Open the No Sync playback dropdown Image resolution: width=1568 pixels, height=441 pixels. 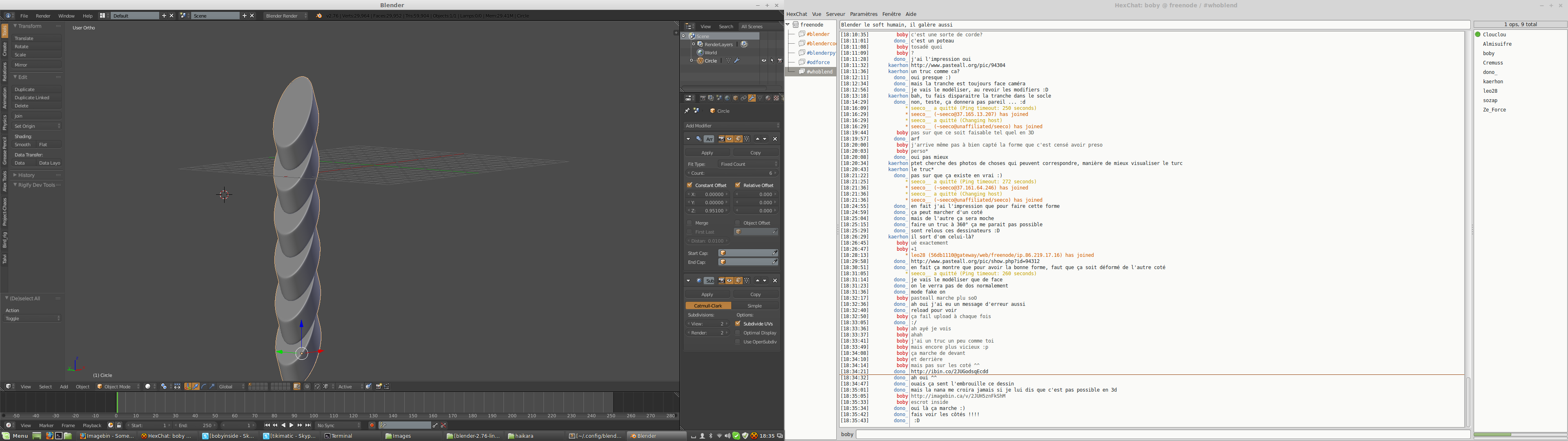[x=339, y=425]
